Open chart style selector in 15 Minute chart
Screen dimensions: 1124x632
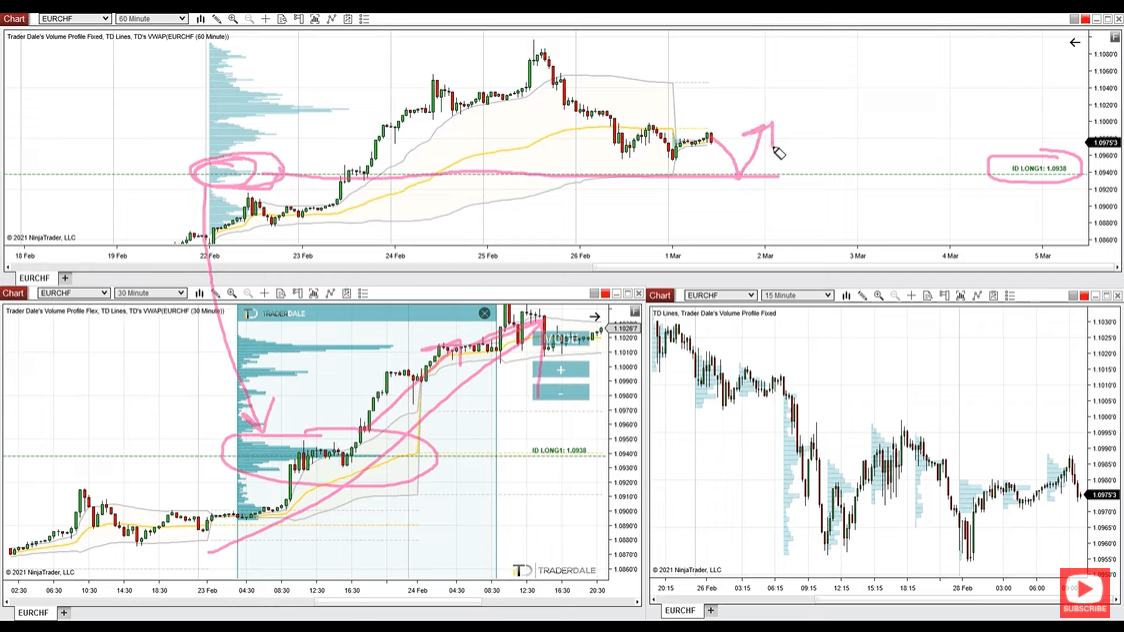click(x=847, y=295)
